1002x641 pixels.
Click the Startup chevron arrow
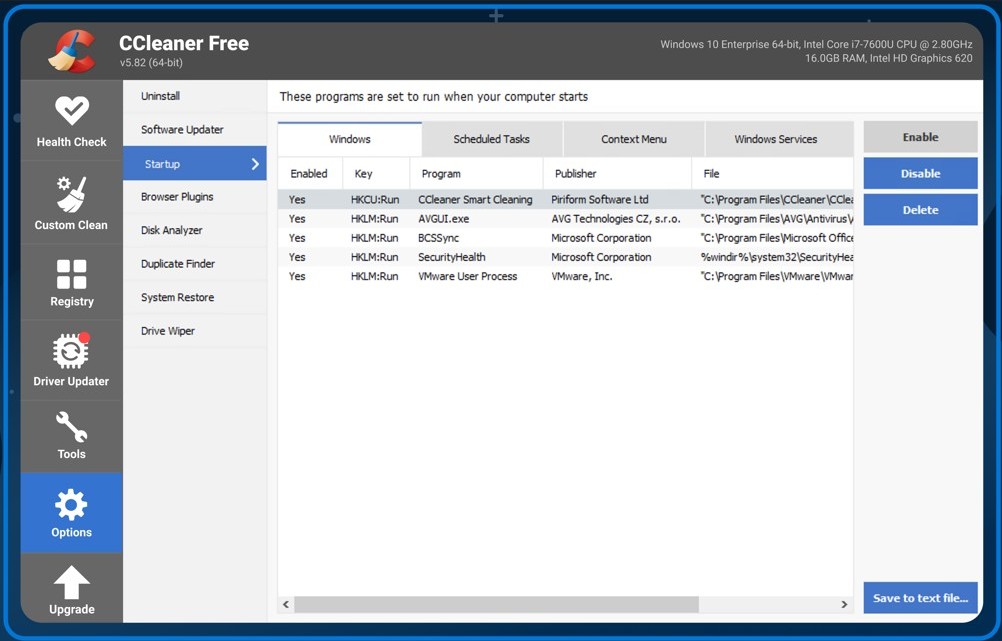click(255, 164)
